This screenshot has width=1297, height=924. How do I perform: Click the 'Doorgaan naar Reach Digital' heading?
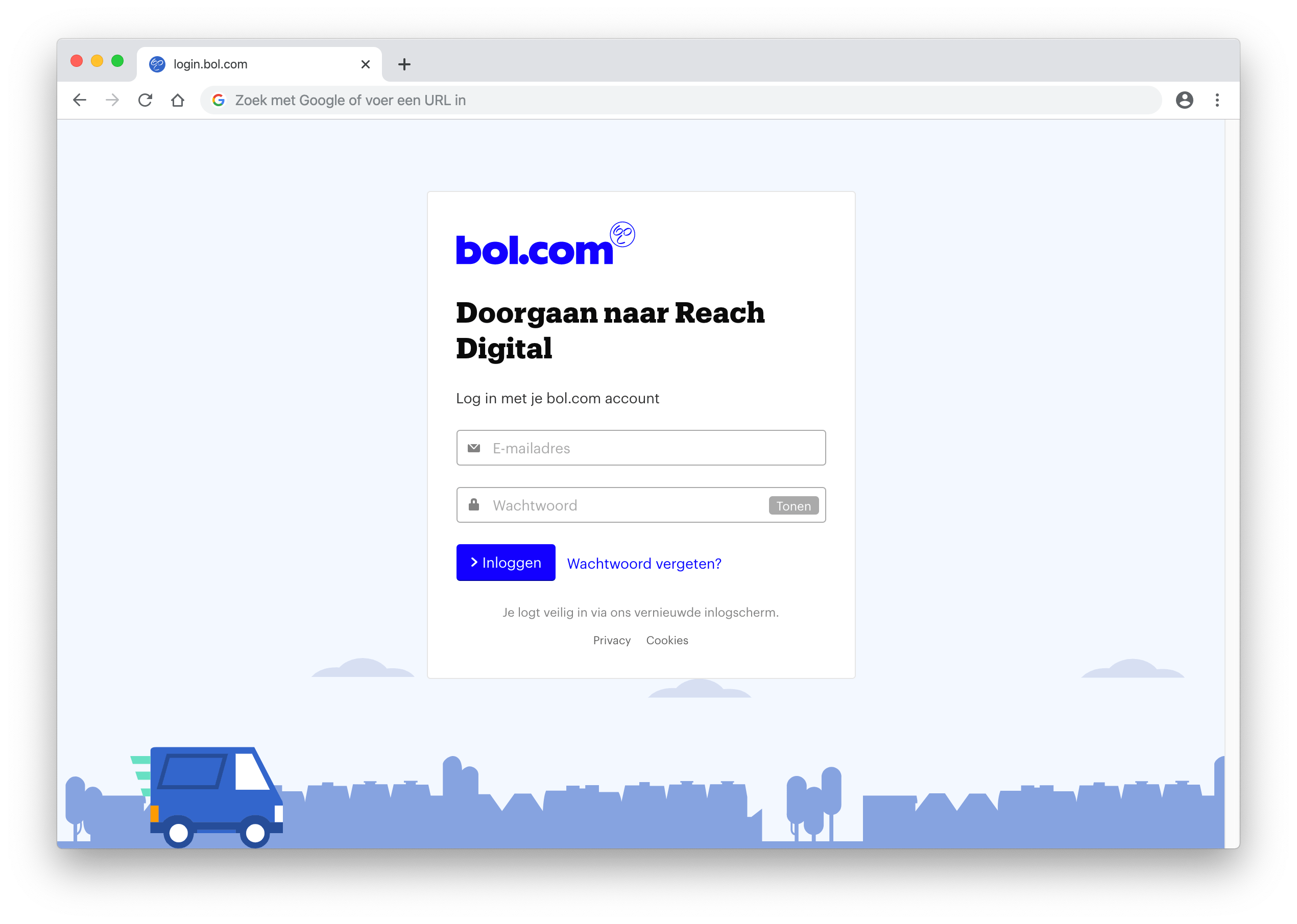coord(610,331)
